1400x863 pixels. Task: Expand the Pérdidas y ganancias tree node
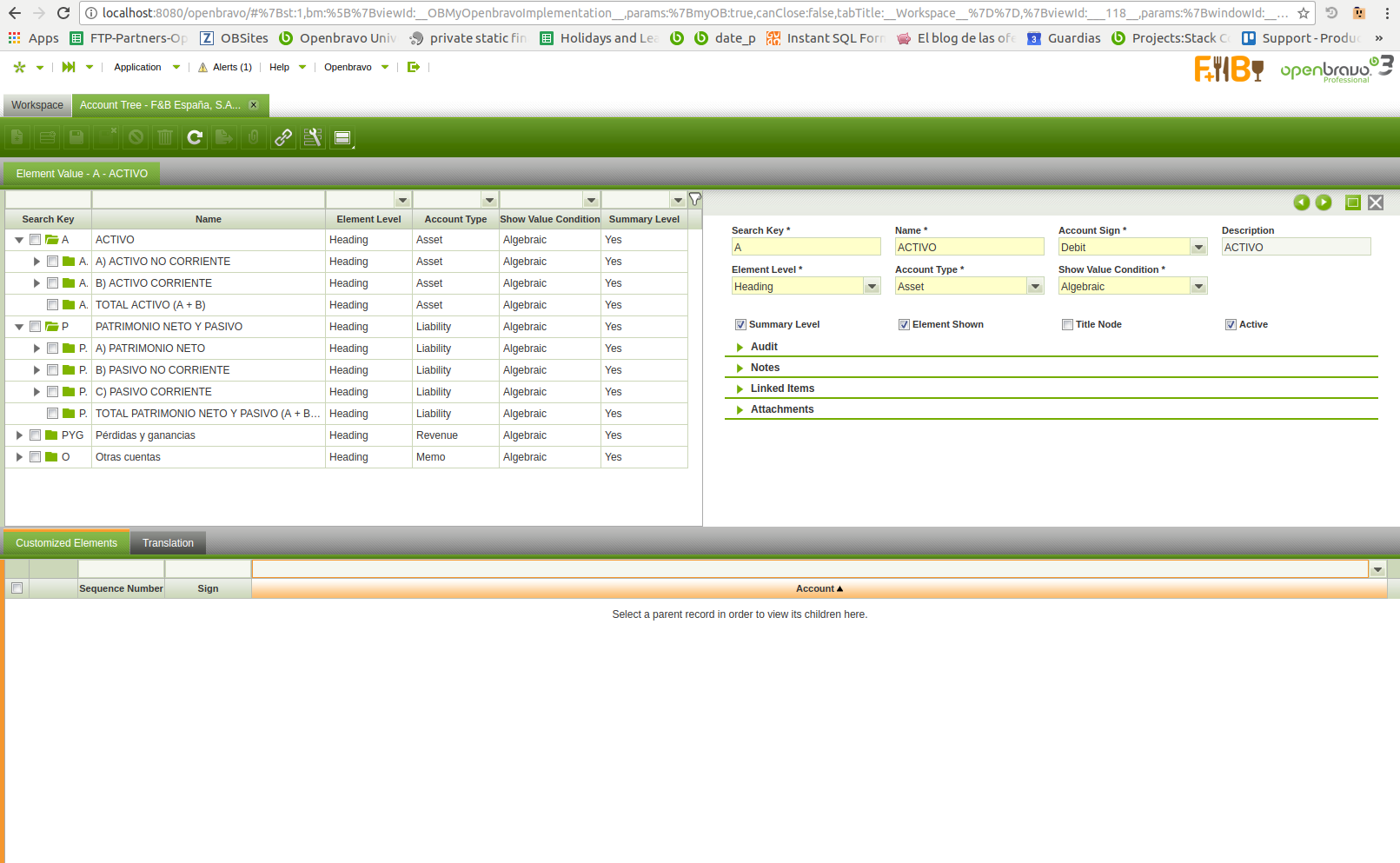tap(19, 435)
